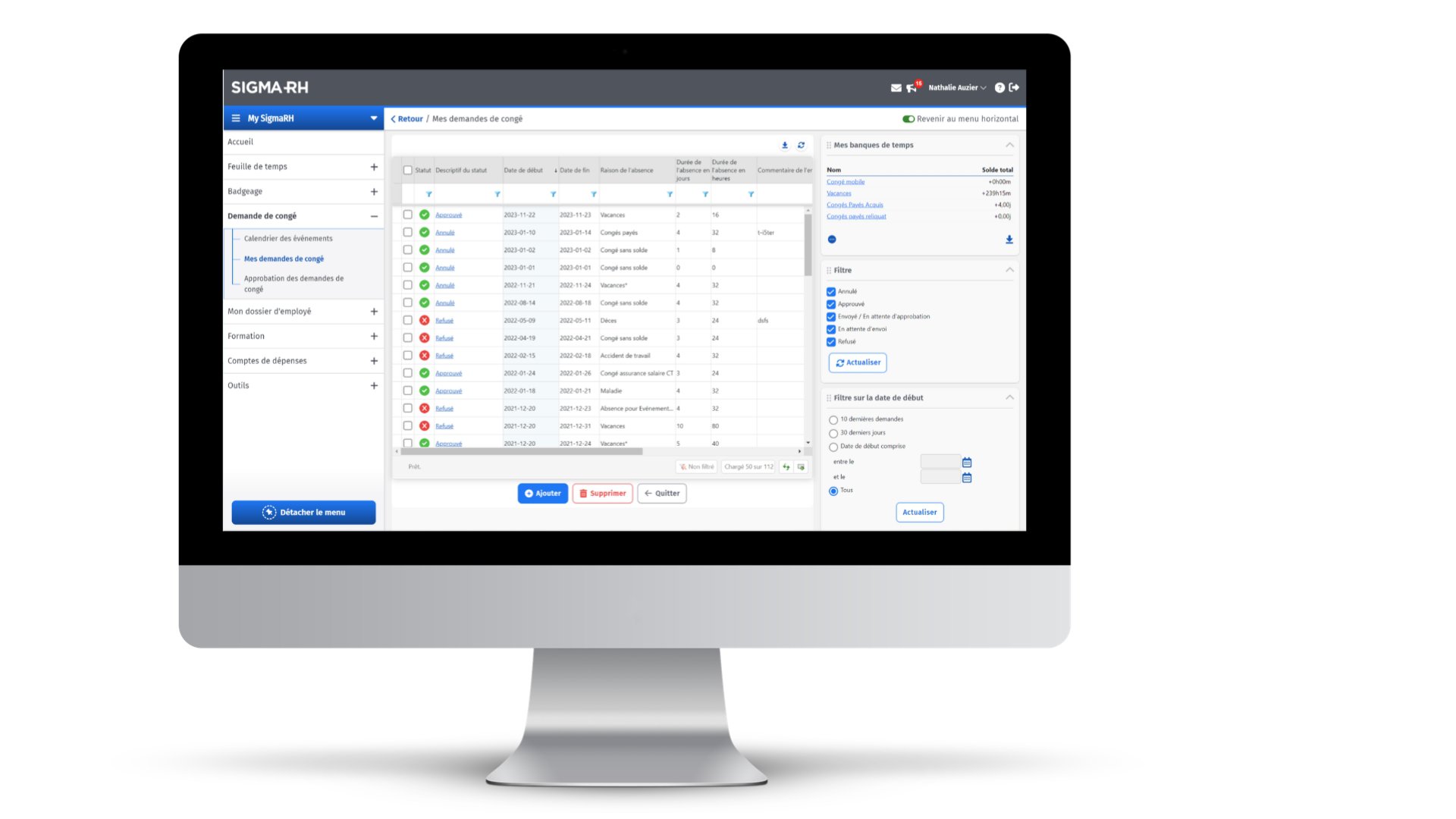This screenshot has height=819, width=1456.
Task: Navigate to 'Calendrier des événements' menu item
Action: (288, 238)
